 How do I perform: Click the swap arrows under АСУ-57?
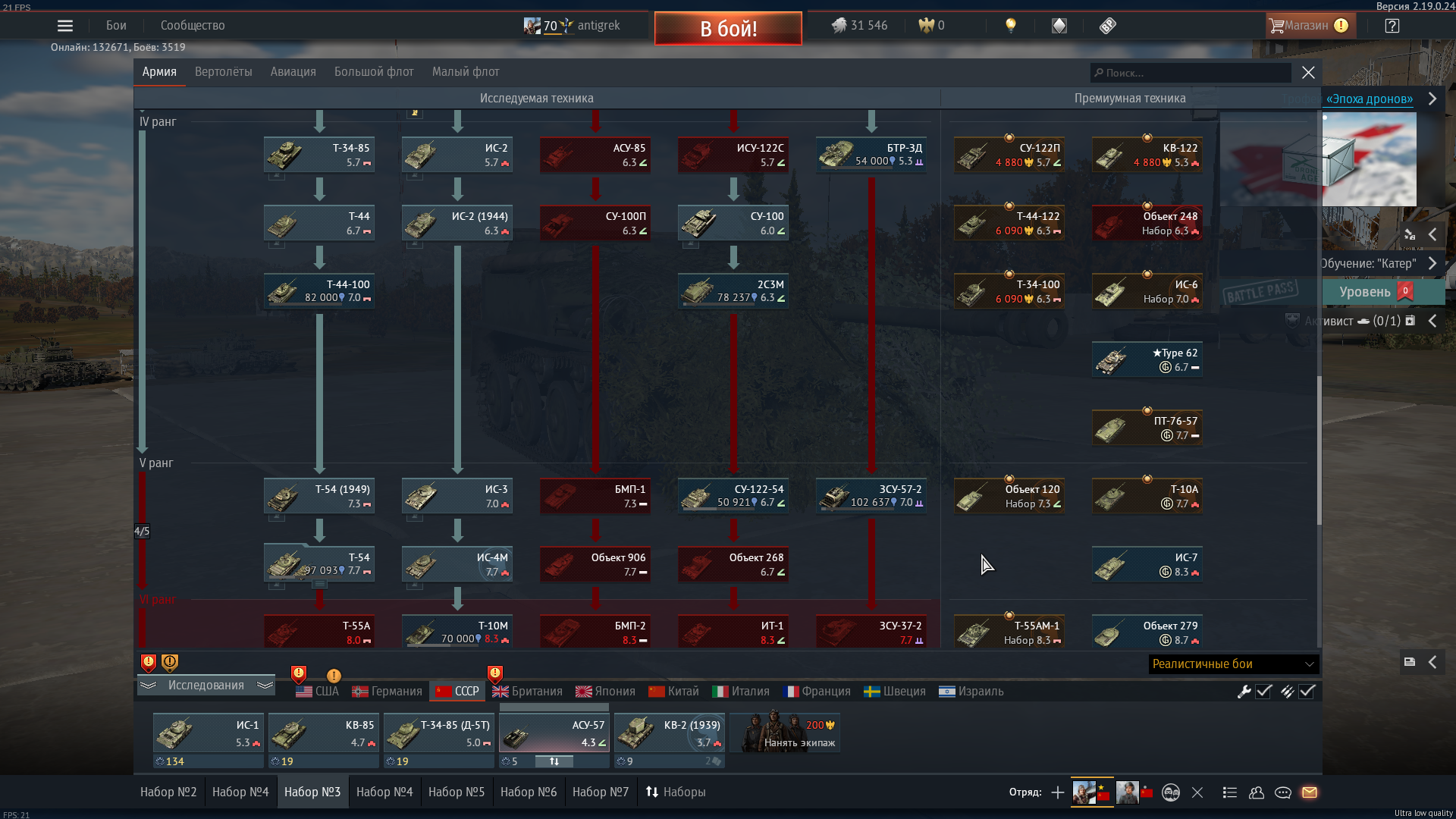coord(554,761)
